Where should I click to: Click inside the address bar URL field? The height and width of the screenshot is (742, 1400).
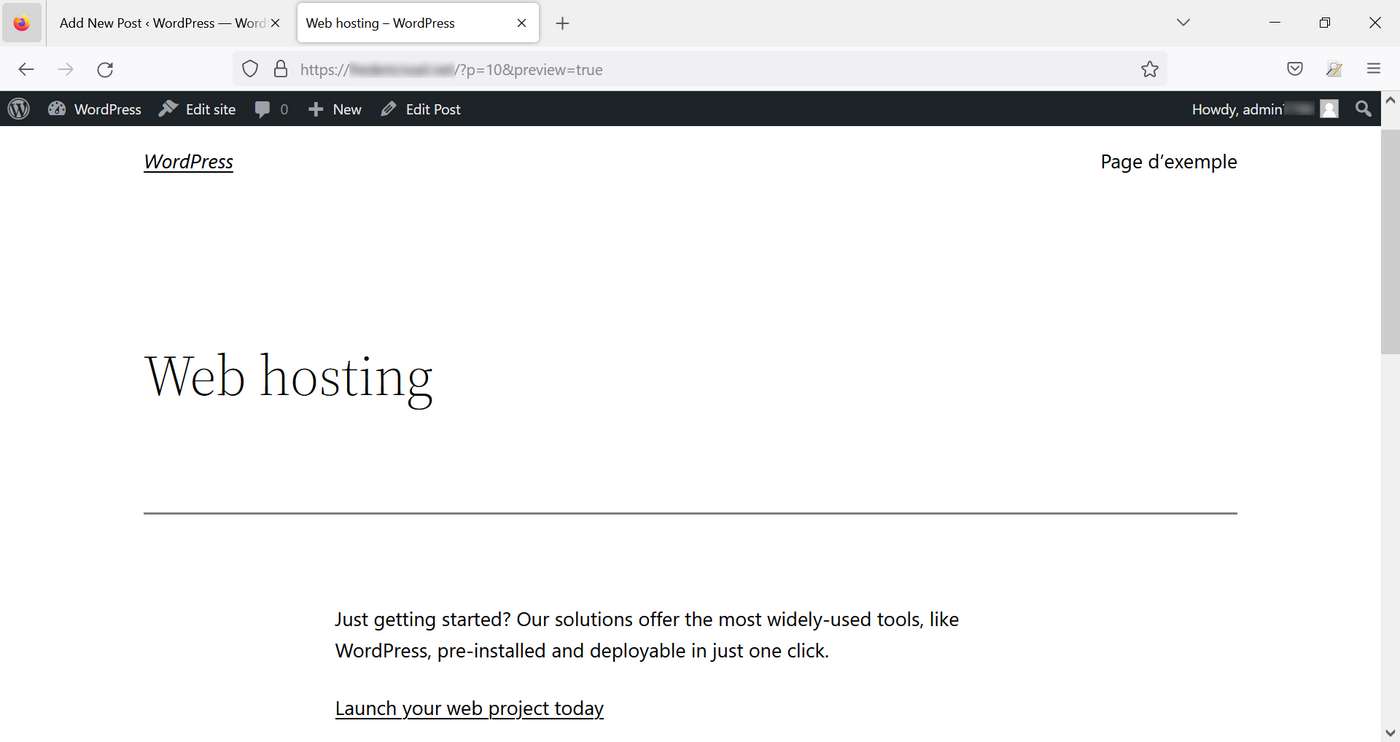point(600,69)
